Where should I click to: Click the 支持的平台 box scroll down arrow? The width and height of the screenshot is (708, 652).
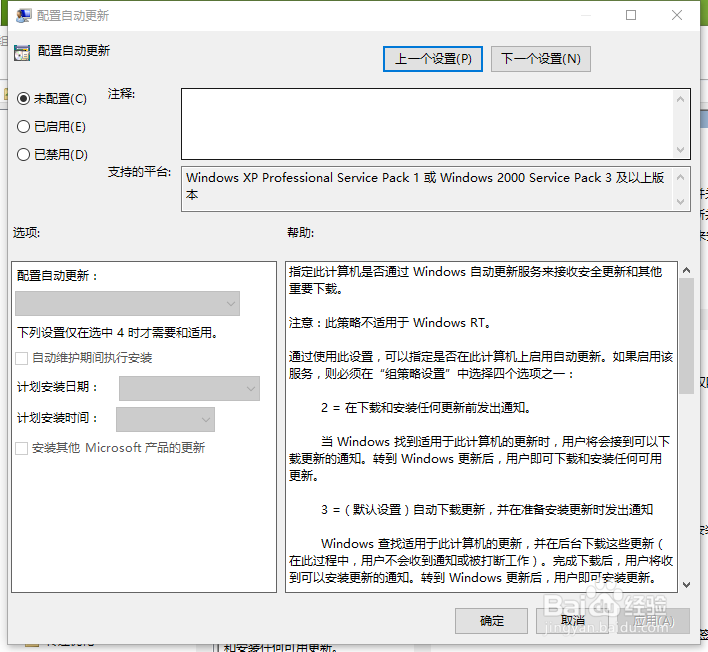(x=681, y=202)
